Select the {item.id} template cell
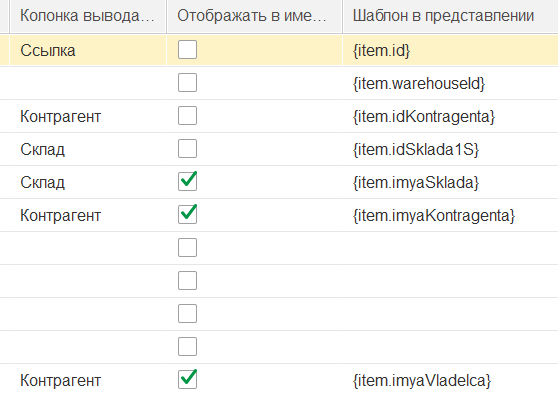 pos(450,50)
